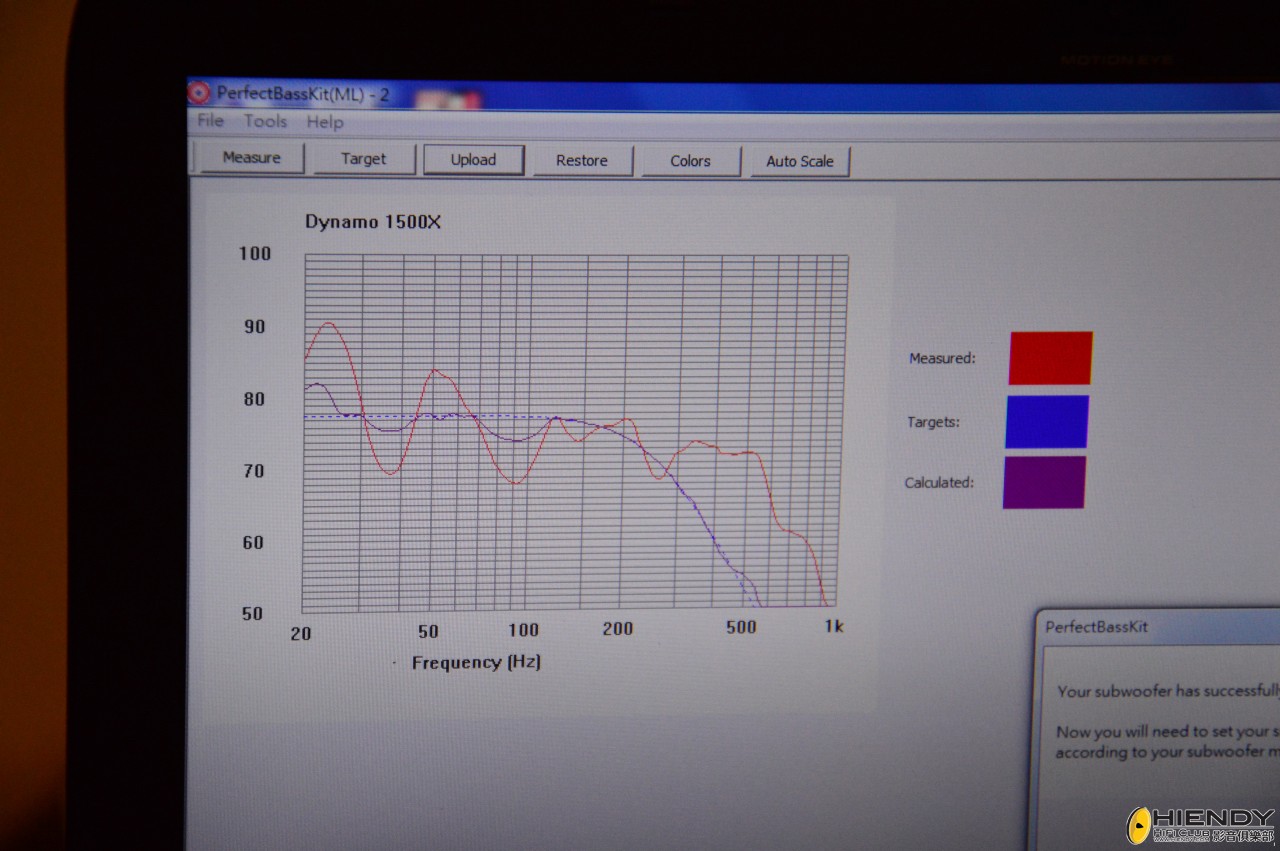Click the PerfectBassKit app icon in title bar
The image size is (1280, 851).
click(199, 92)
